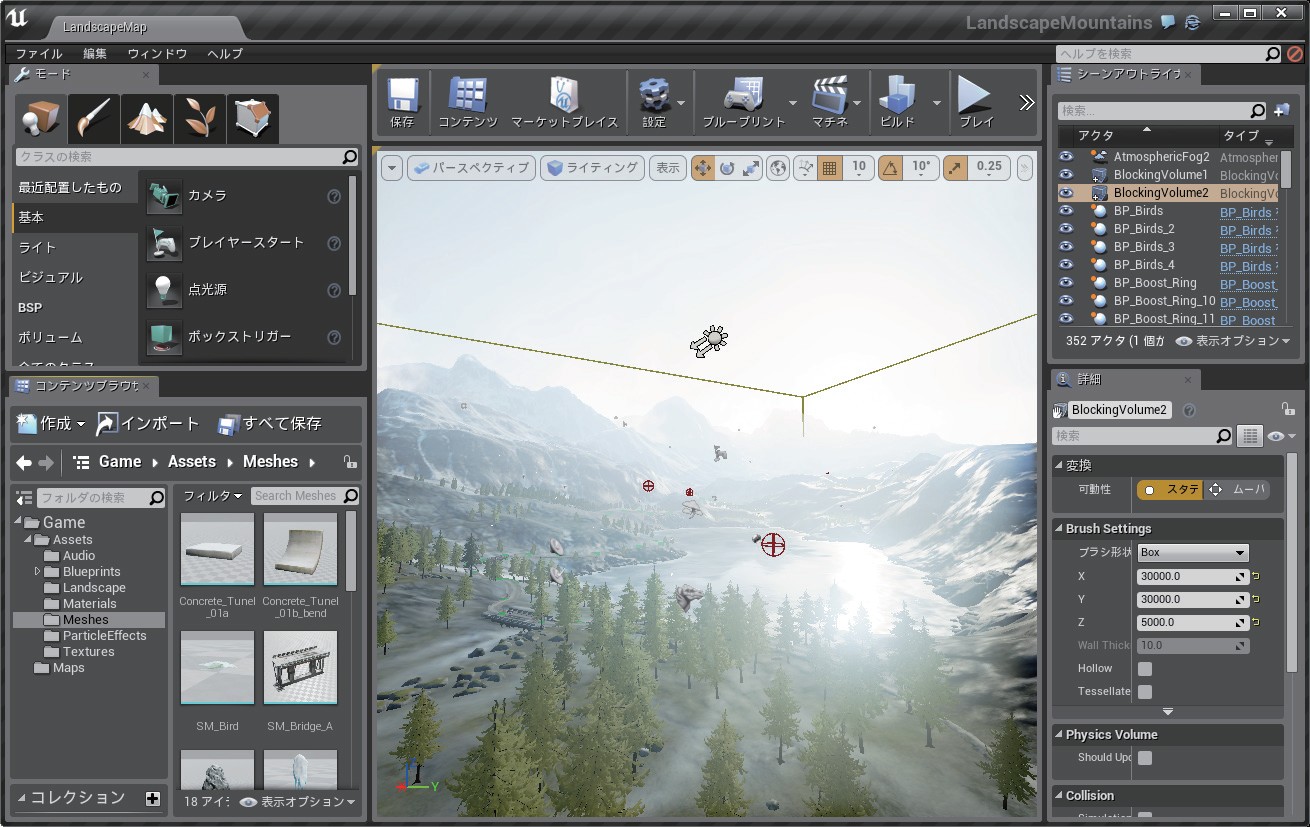The height and width of the screenshot is (827, 1310).
Task: Select the translate gizmo tool in viewport
Action: (x=703, y=168)
